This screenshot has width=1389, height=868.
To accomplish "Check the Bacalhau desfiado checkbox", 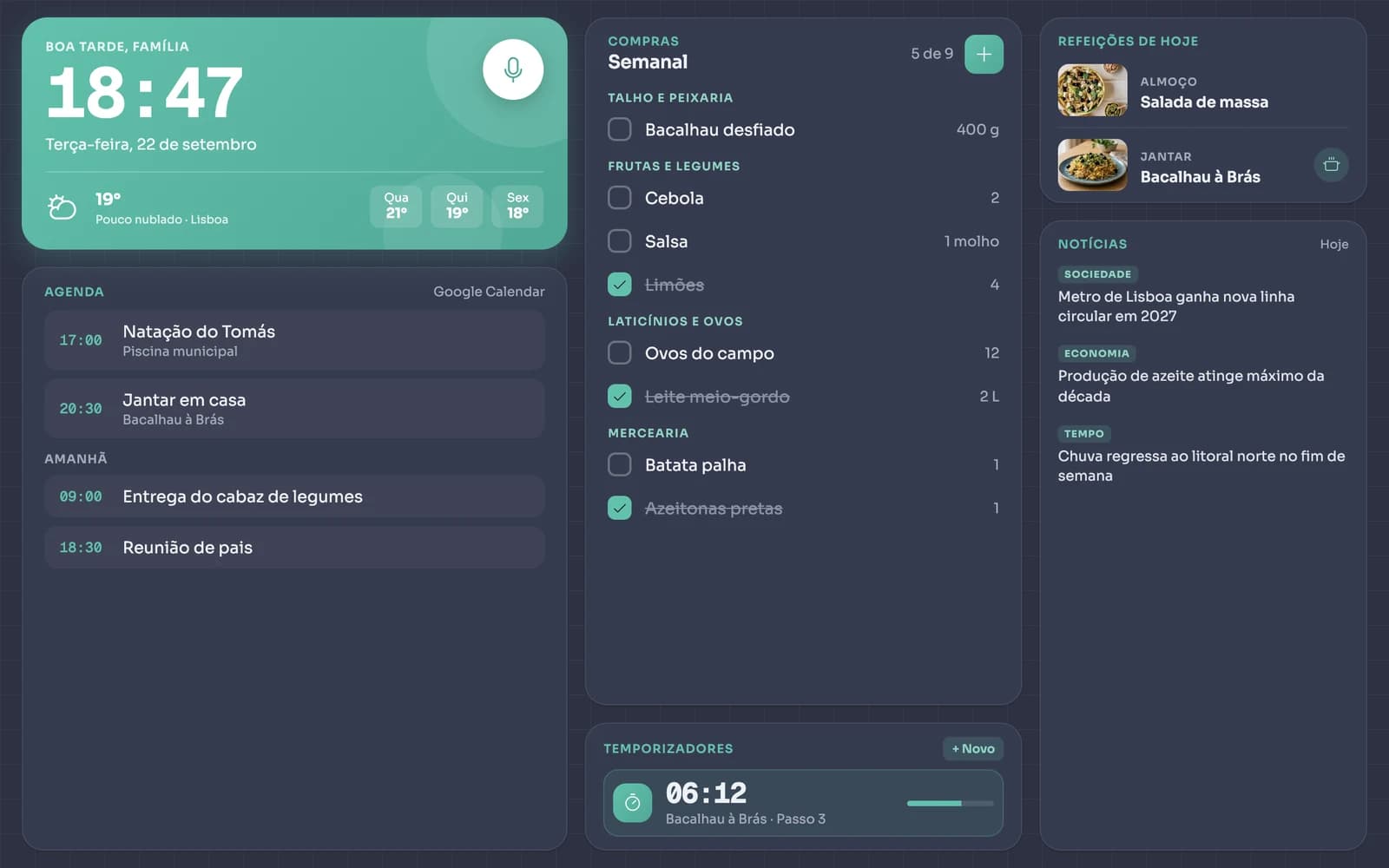I will pos(619,129).
